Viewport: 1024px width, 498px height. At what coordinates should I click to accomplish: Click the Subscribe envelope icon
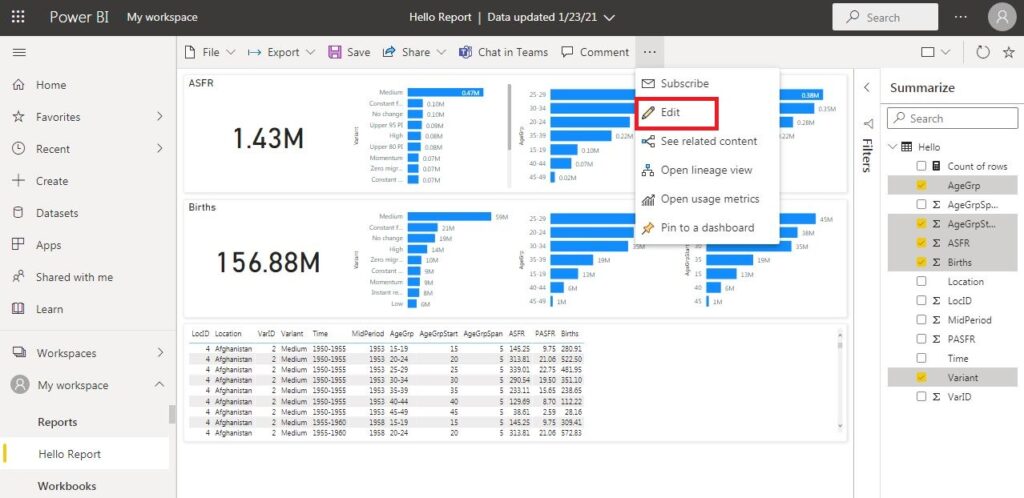pyautogui.click(x=648, y=84)
